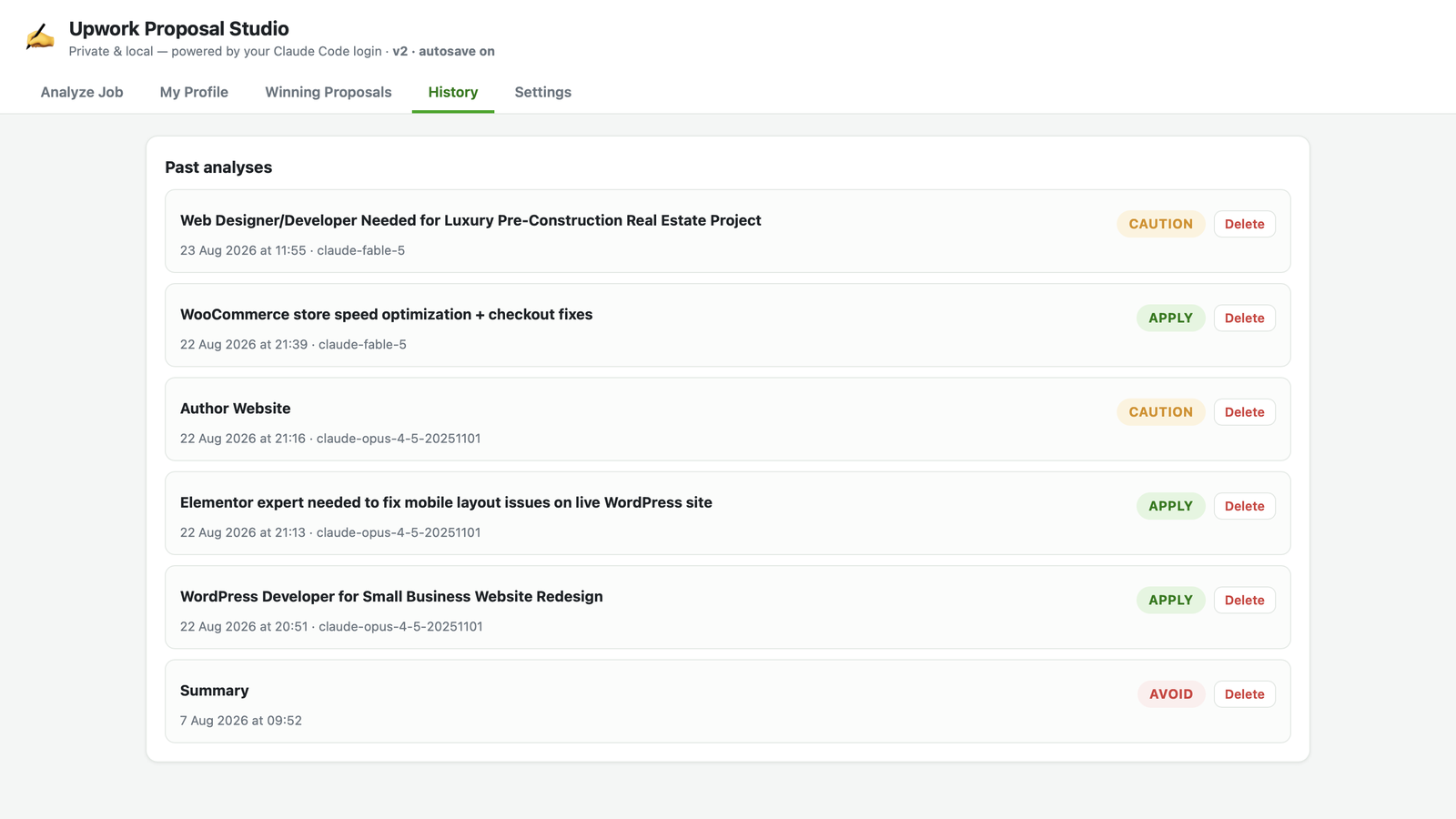Go to the Winning Proposals tab

point(329,92)
